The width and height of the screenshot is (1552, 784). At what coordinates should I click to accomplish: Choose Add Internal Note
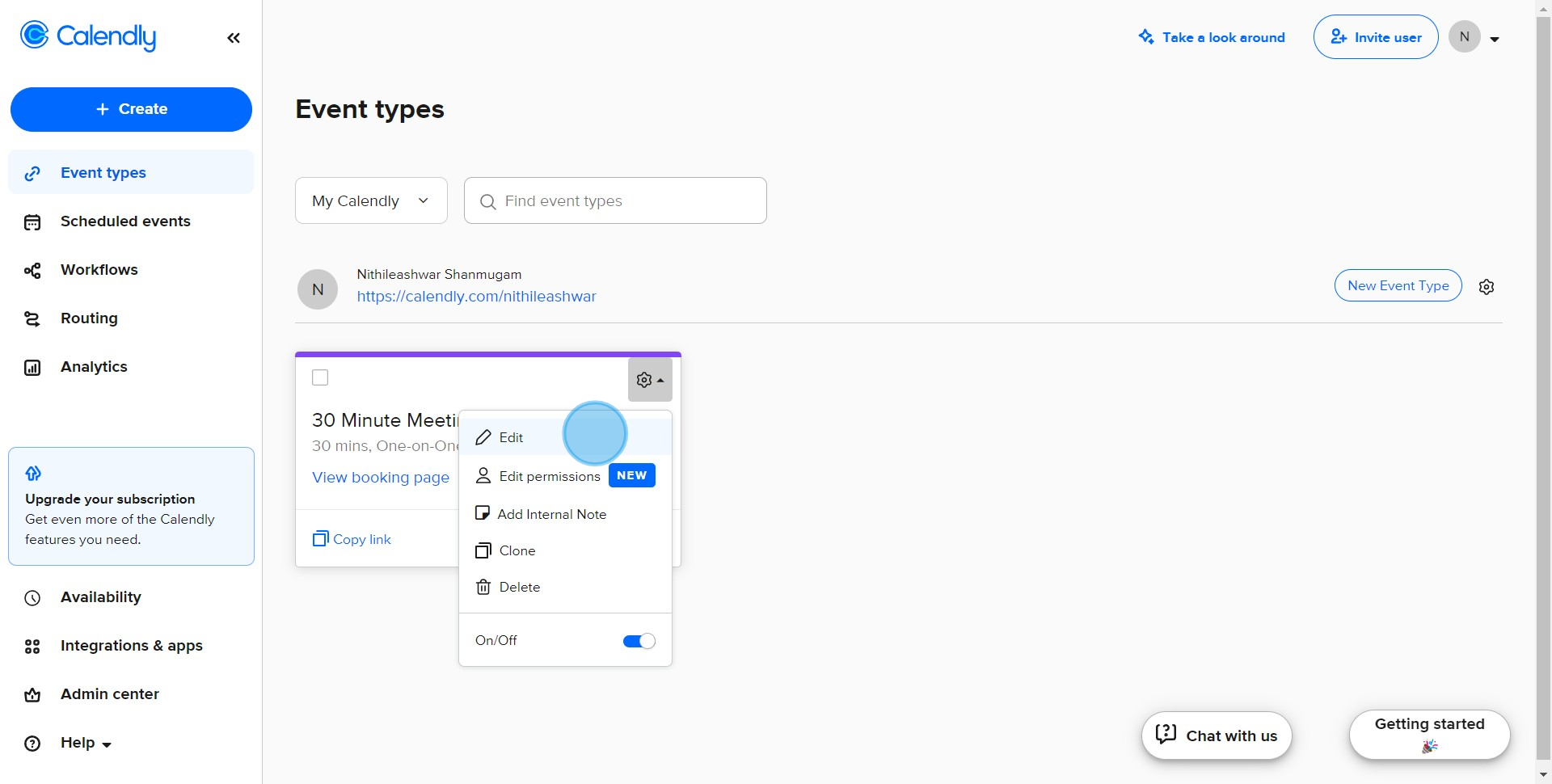pos(565,514)
